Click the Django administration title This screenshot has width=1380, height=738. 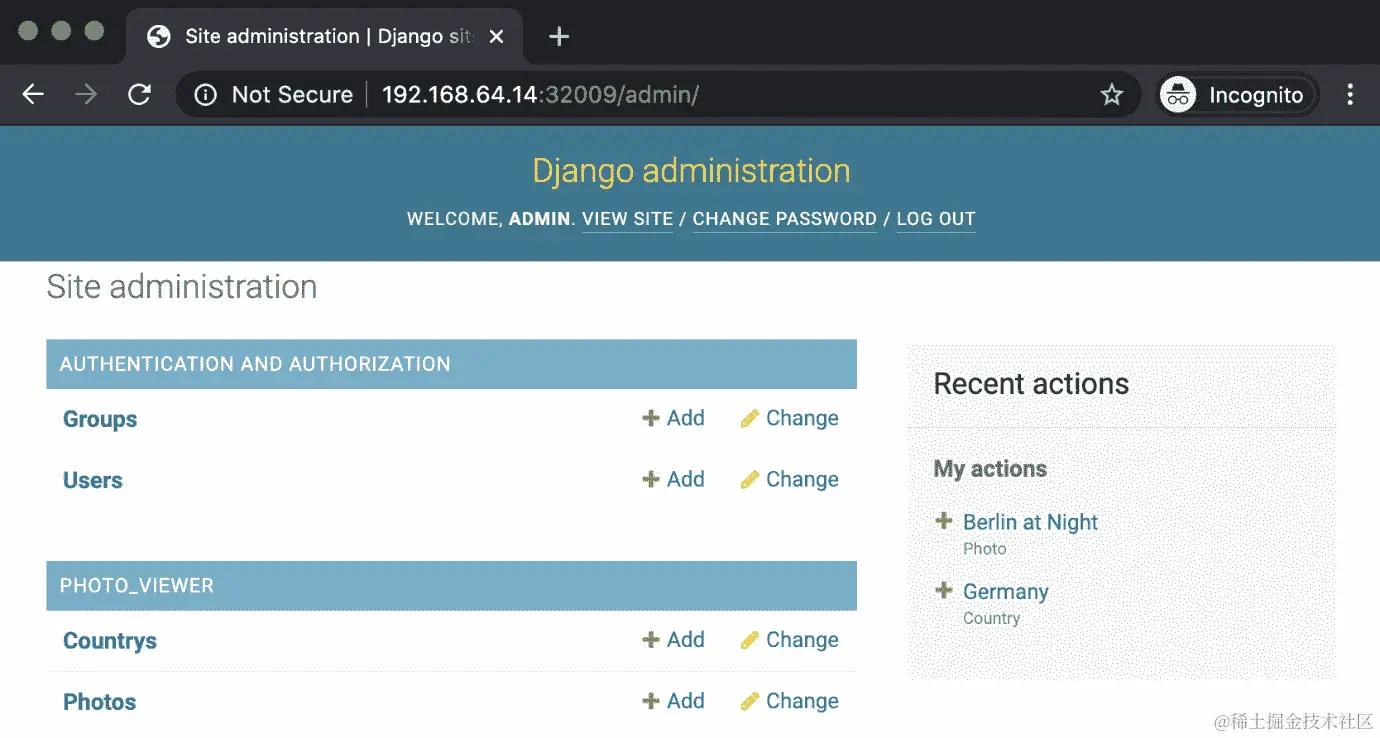tap(691, 171)
